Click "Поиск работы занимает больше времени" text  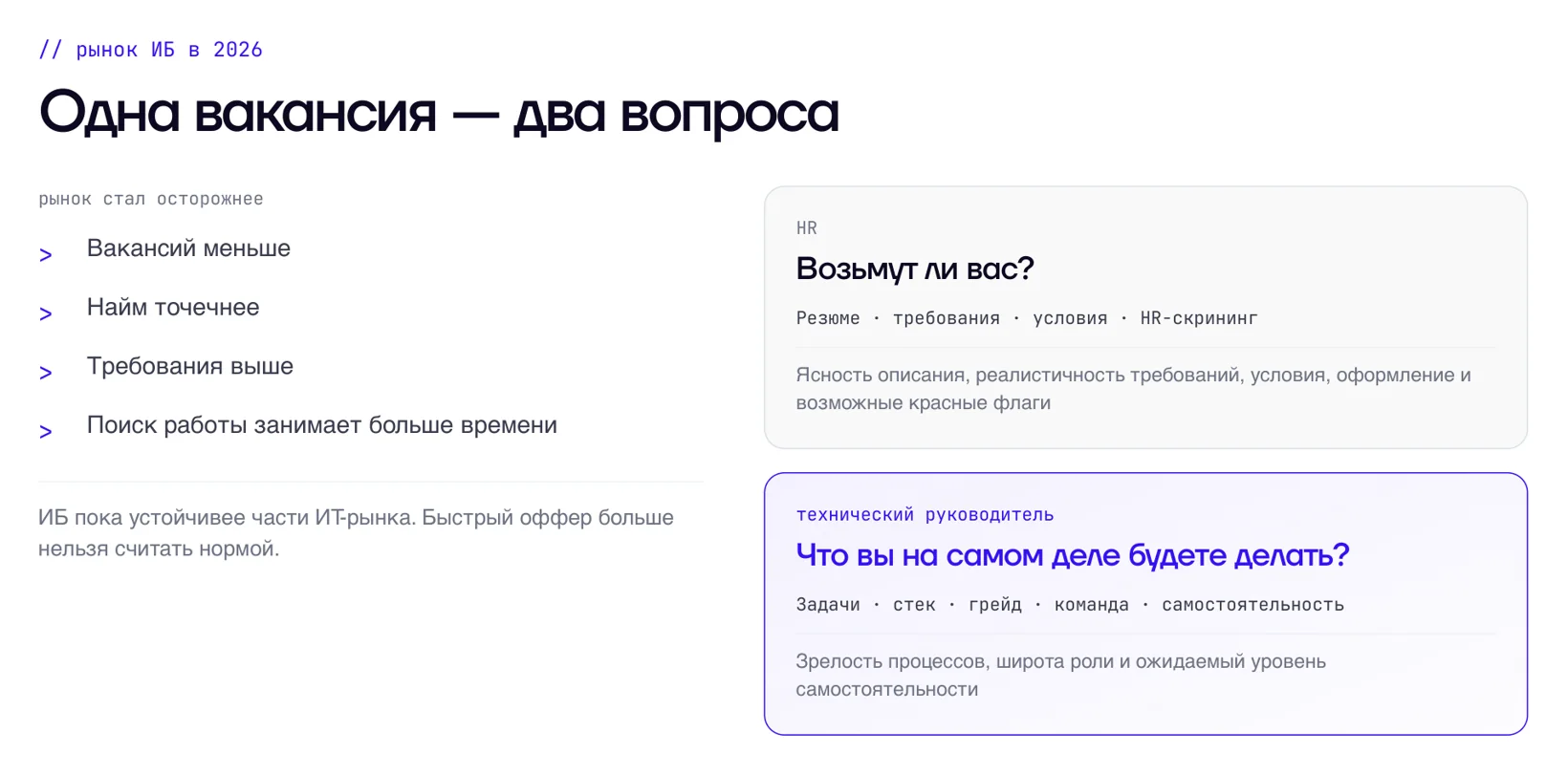[x=322, y=425]
